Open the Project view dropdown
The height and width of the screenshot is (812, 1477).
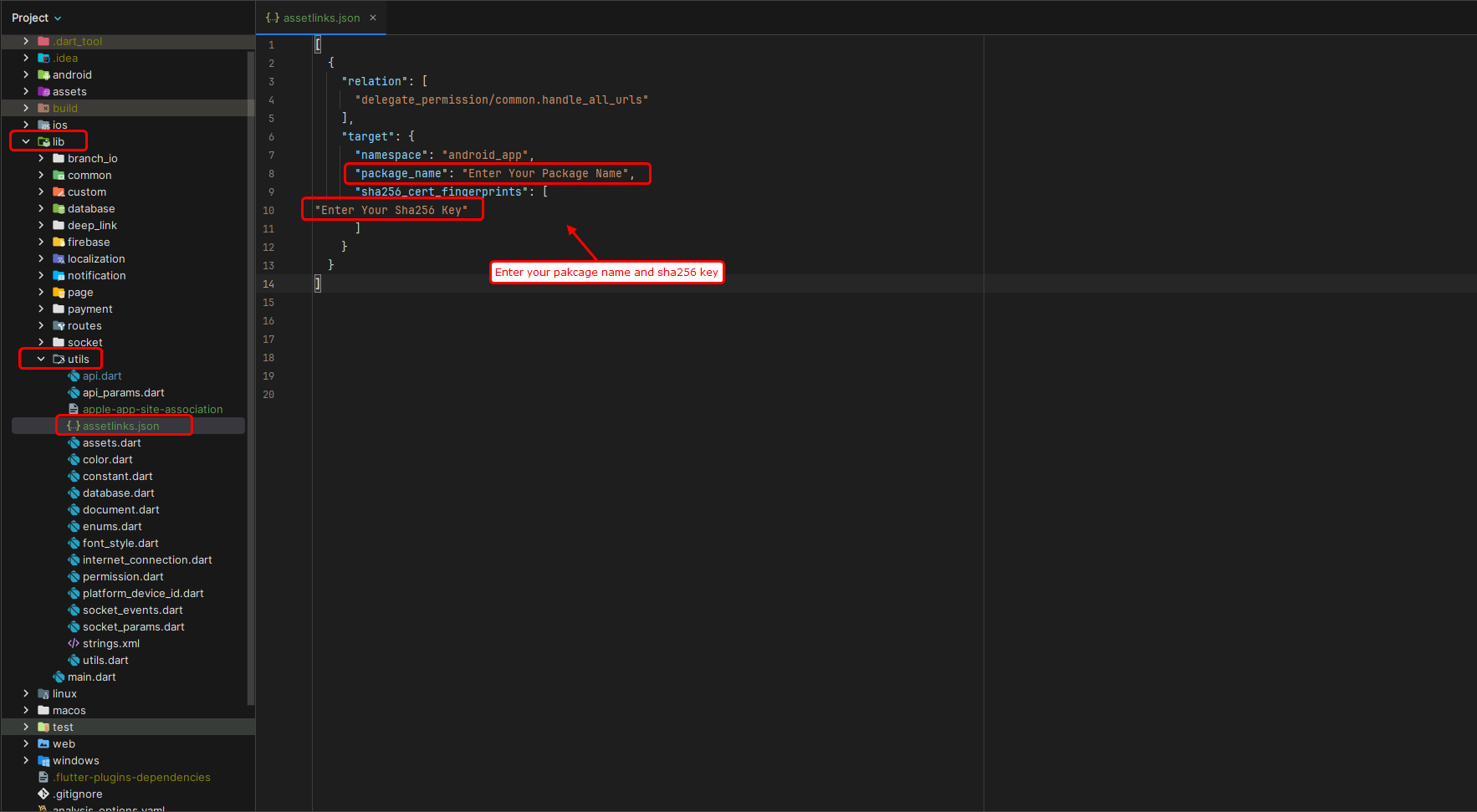pos(33,18)
